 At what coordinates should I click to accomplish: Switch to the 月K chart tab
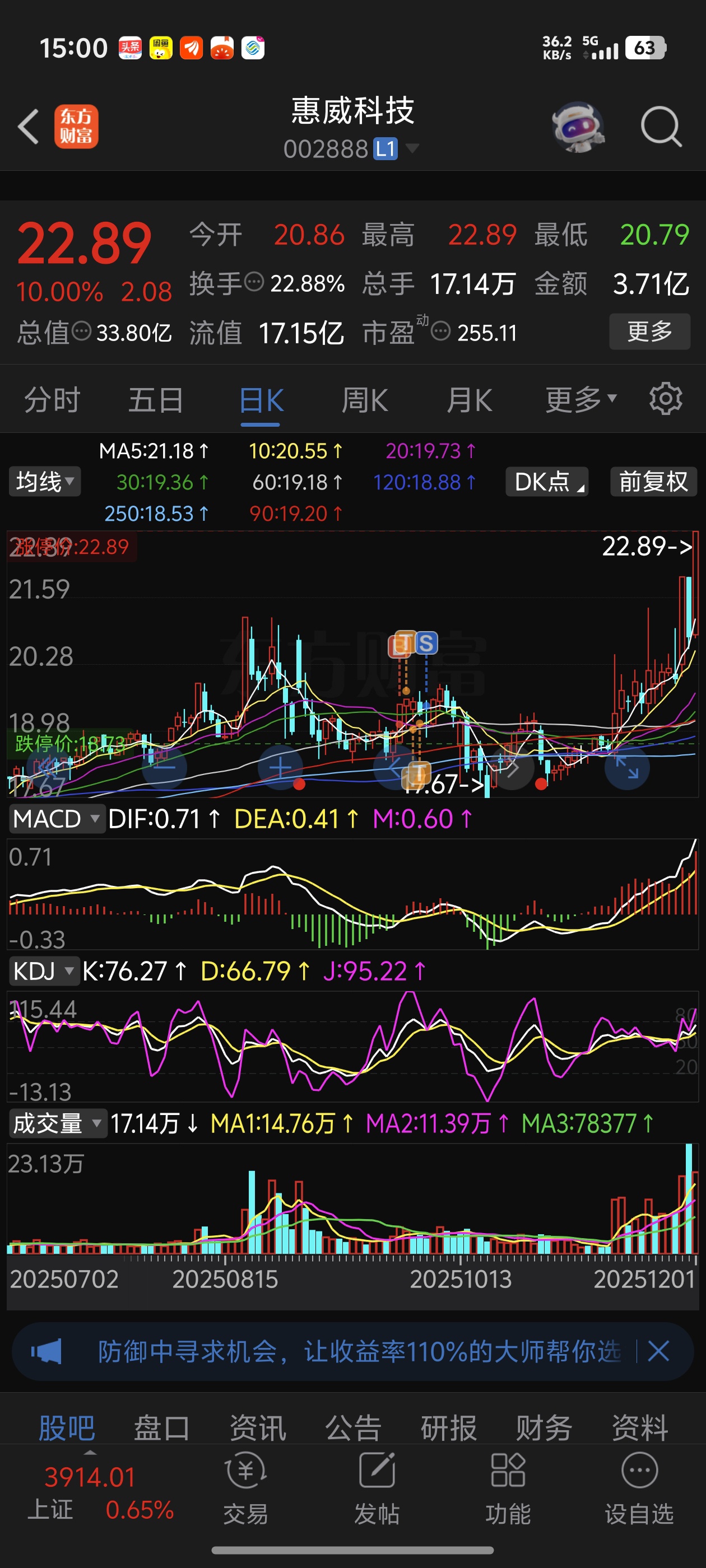click(469, 400)
